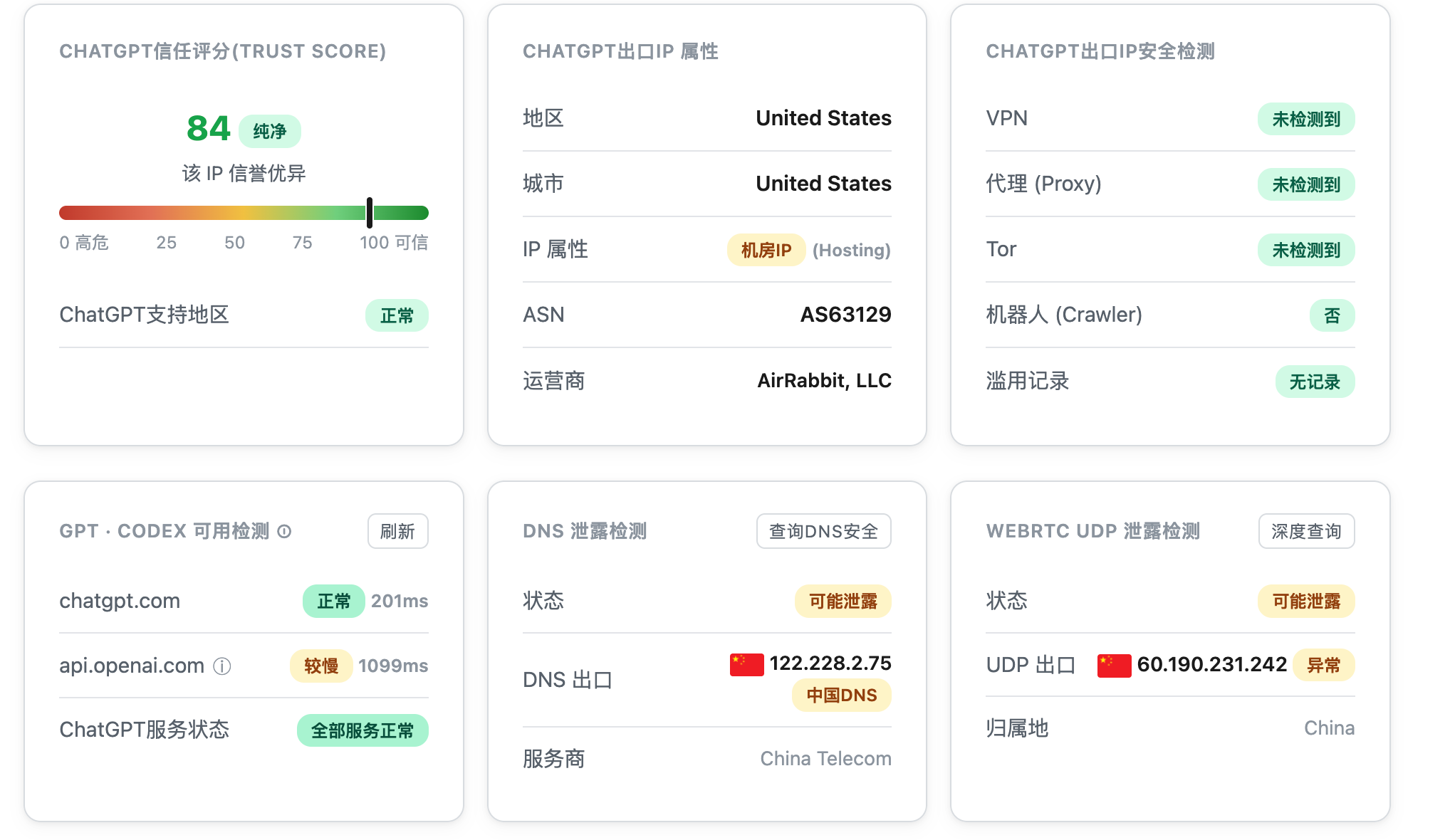
Task: Click the chatgpt.com 正常 status badge
Action: pyautogui.click(x=333, y=601)
